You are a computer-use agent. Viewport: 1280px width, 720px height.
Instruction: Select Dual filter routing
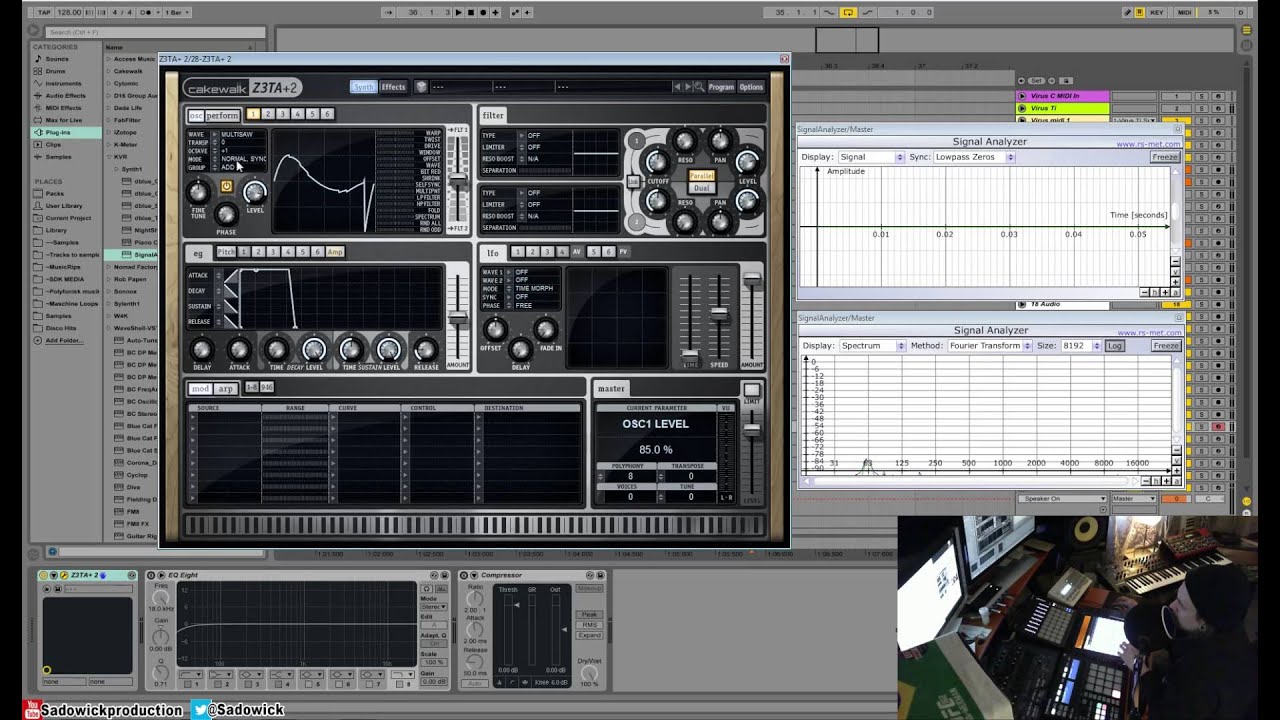(701, 188)
